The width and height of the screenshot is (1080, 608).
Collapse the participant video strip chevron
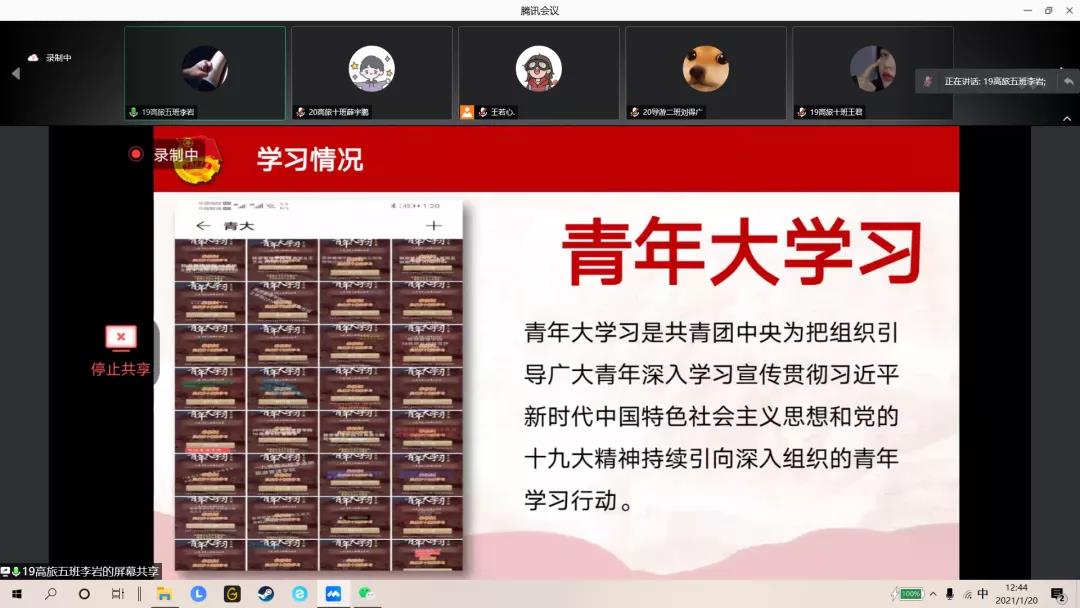(1066, 119)
